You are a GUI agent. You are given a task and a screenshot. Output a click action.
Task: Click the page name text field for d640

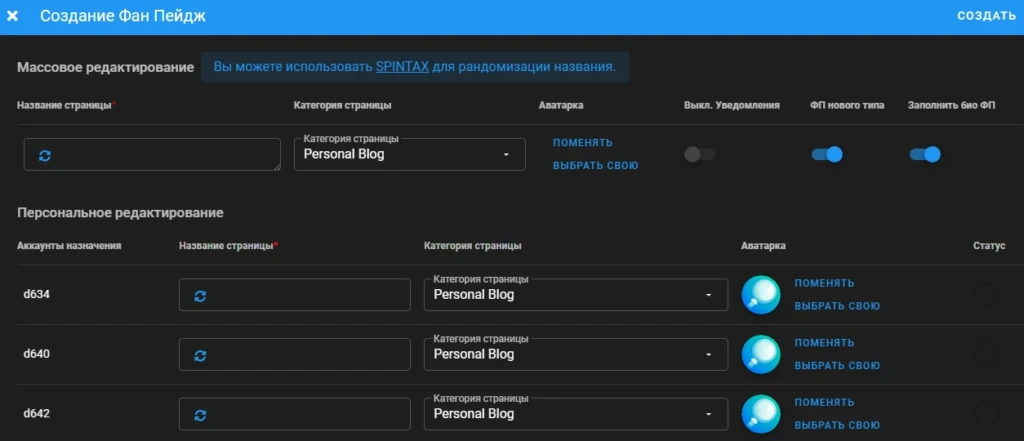(295, 355)
